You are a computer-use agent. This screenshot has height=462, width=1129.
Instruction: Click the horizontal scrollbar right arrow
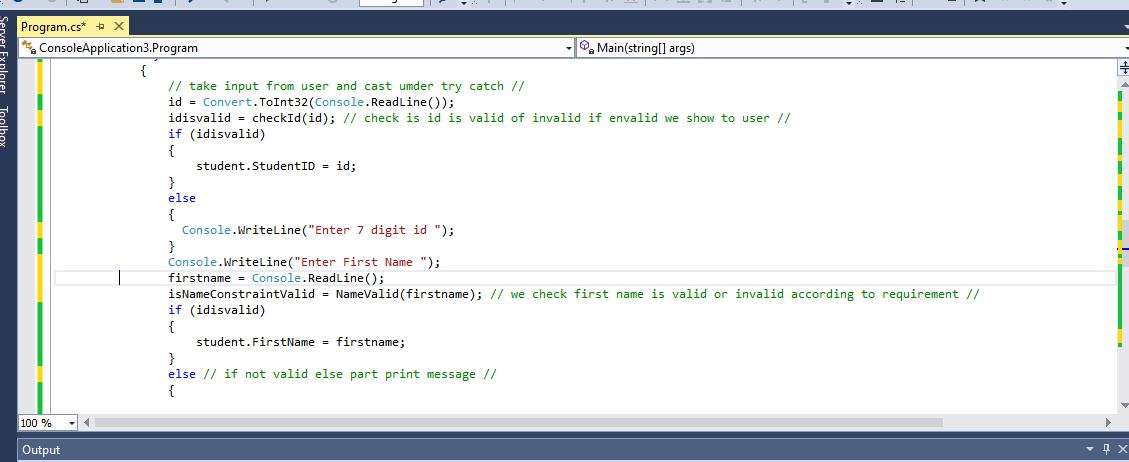tap(1107, 423)
